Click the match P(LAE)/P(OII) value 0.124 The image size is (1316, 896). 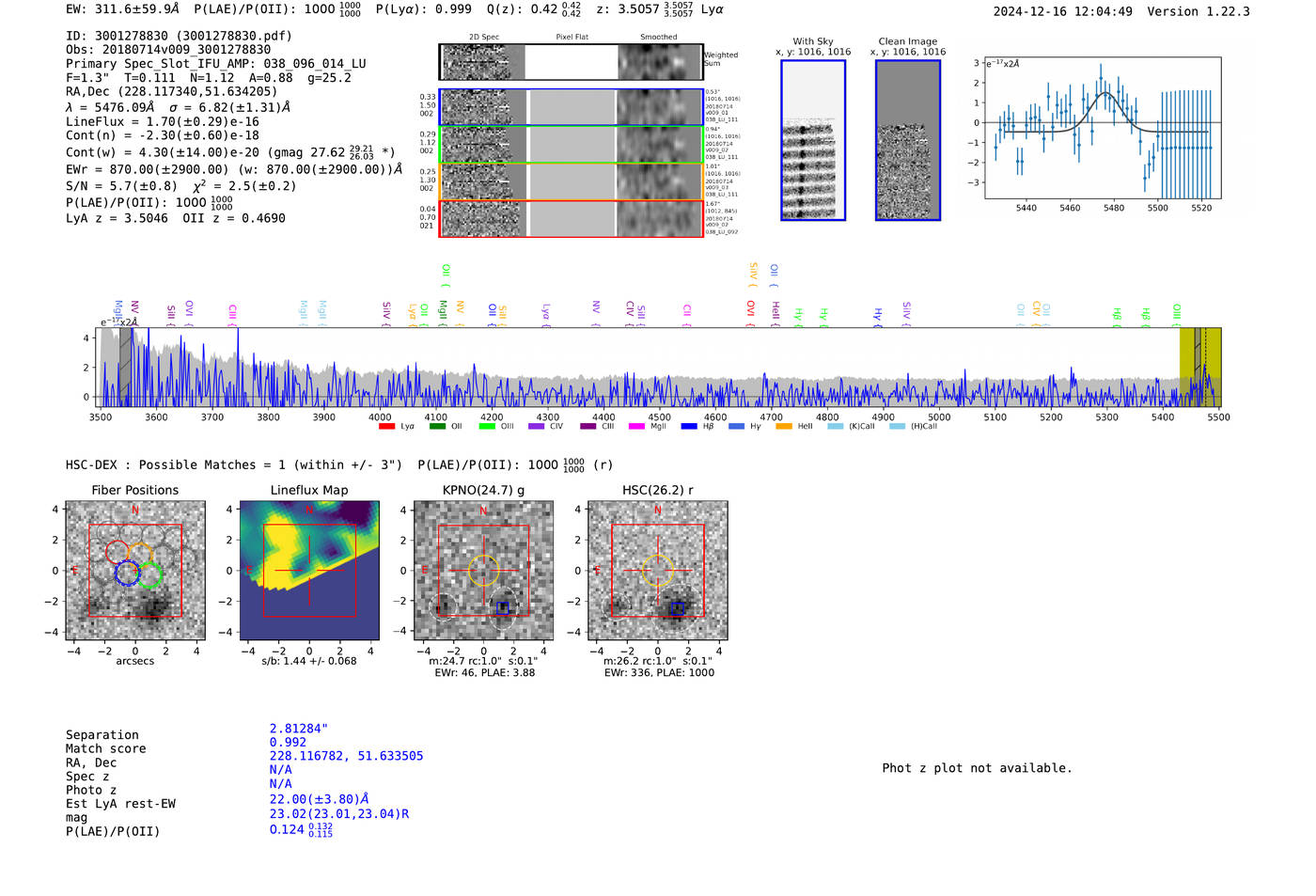[x=301, y=830]
